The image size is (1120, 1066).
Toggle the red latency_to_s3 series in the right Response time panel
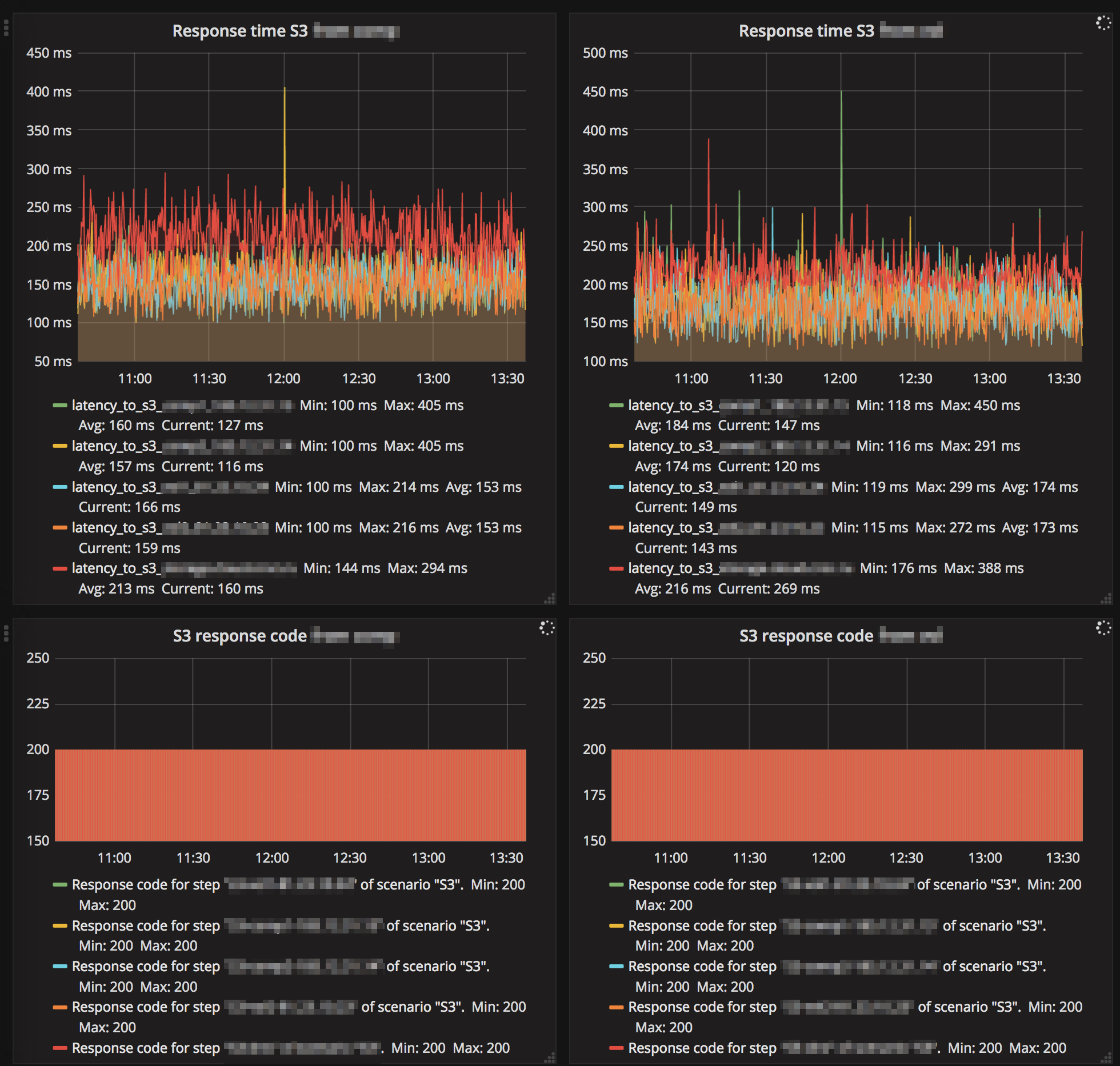(x=742, y=568)
